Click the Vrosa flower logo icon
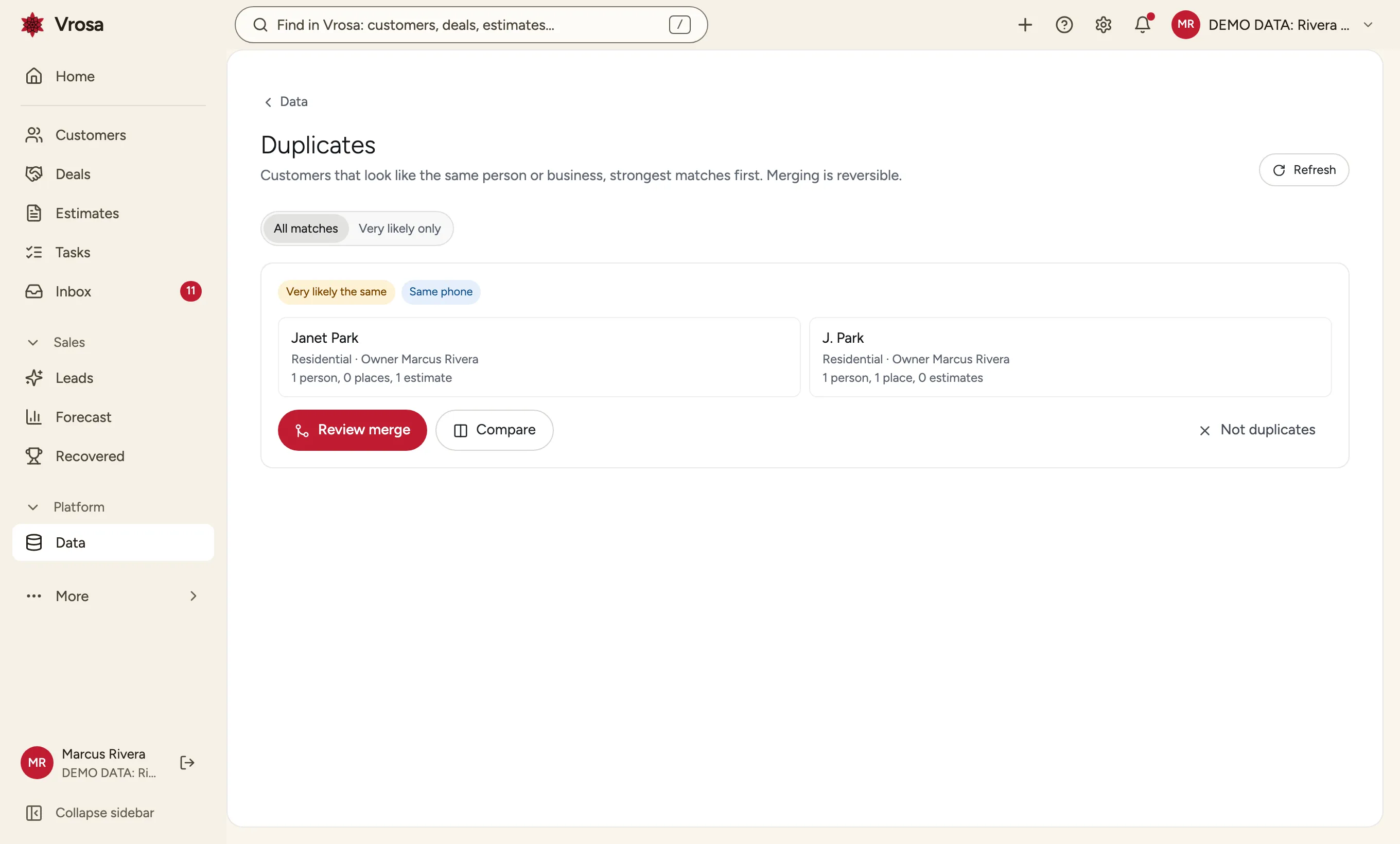1400x844 pixels. coord(32,24)
